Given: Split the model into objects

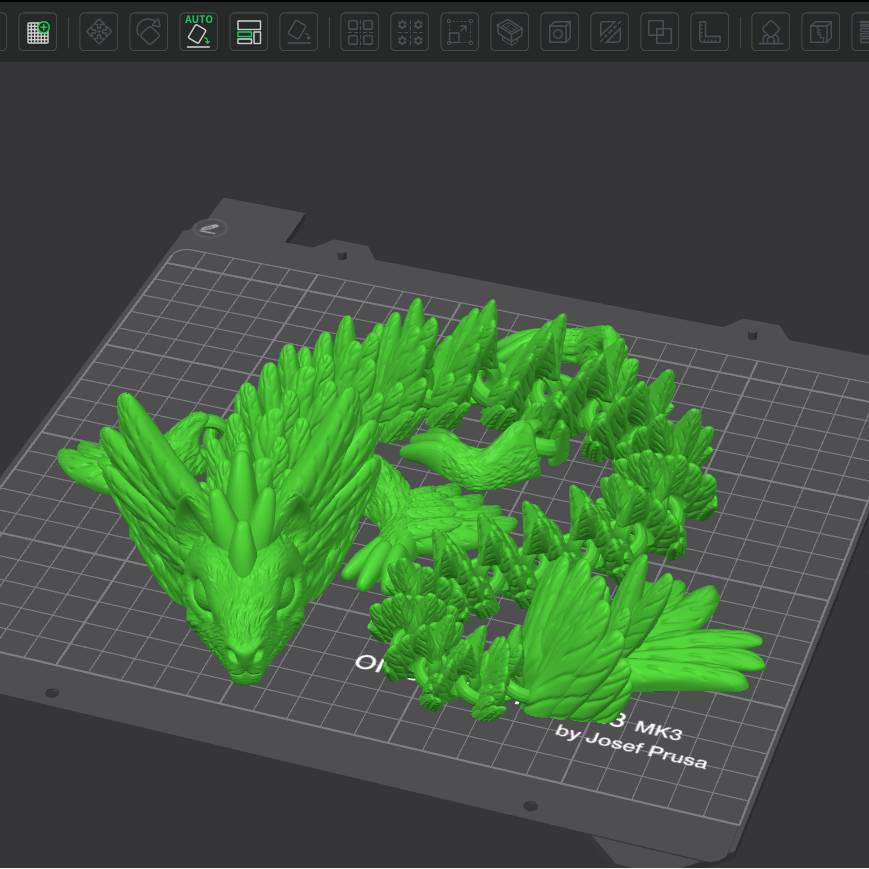Looking at the screenshot, I should 360,32.
